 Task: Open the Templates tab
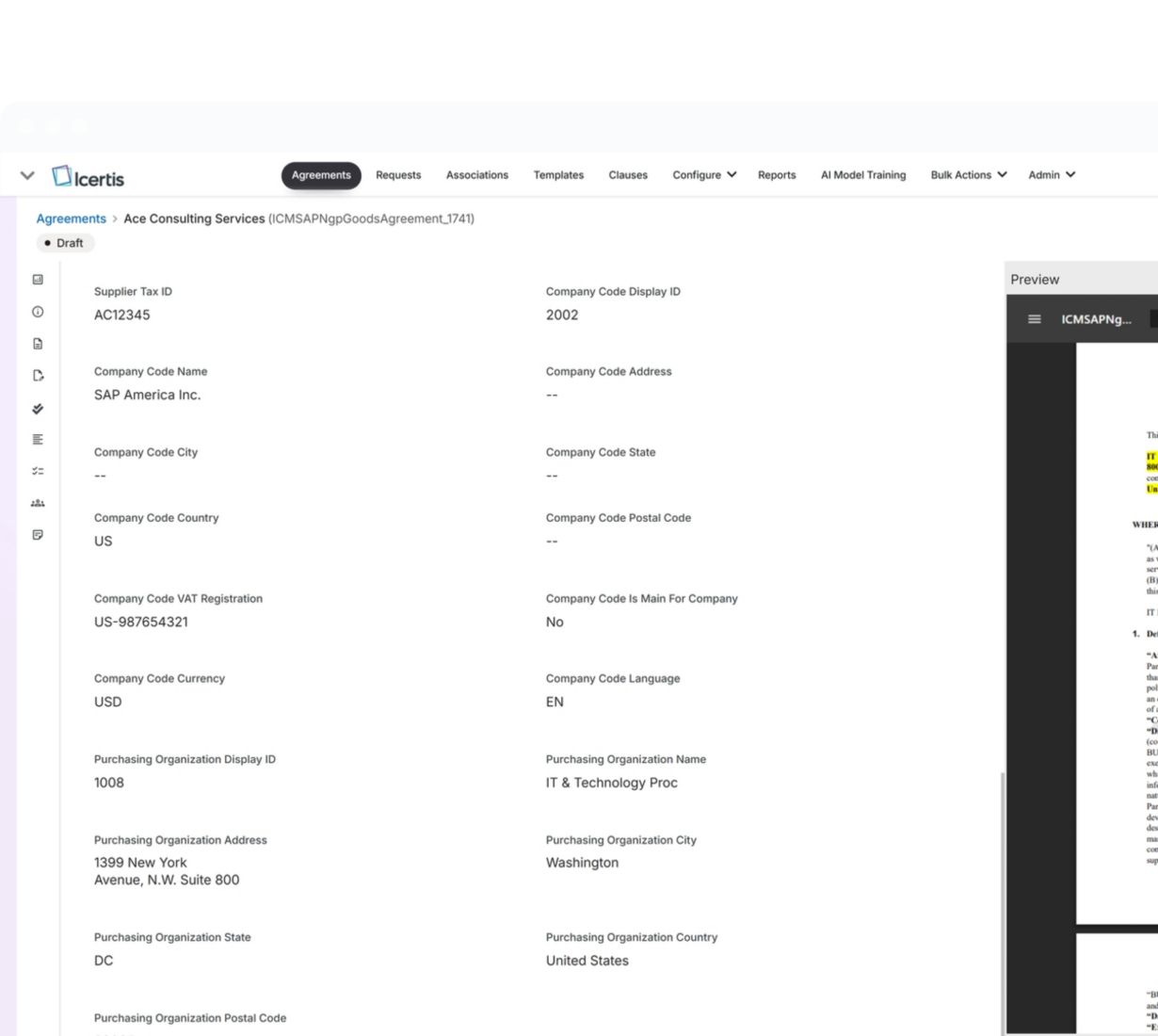point(558,175)
